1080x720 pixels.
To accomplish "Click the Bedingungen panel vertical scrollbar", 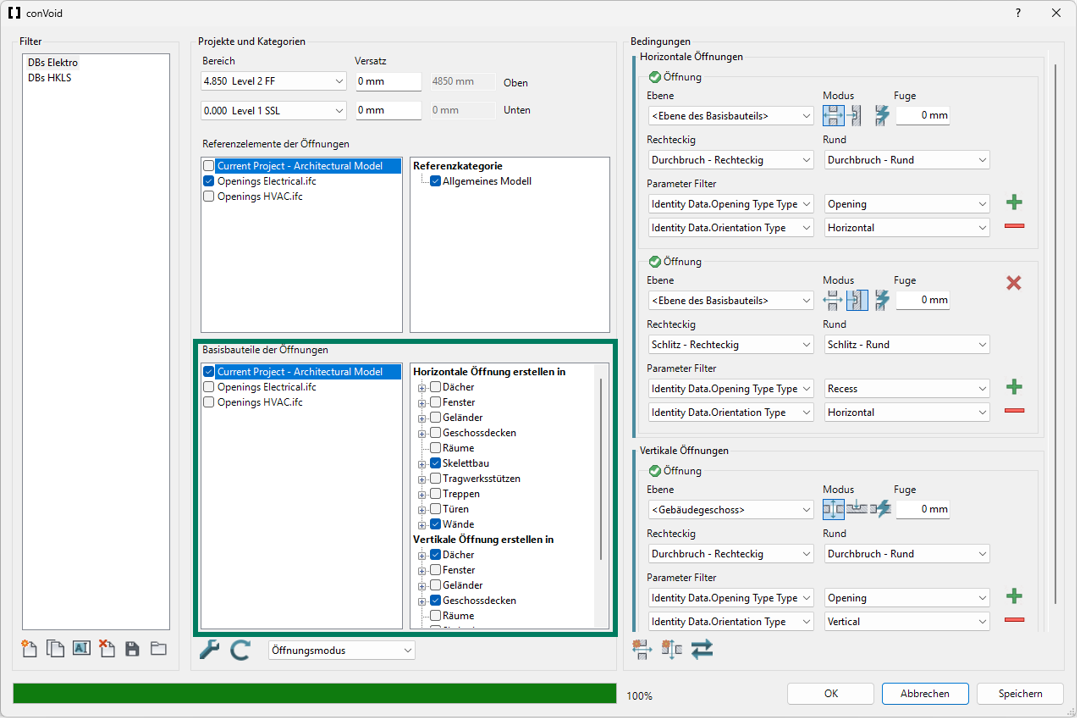I will (x=1055, y=334).
